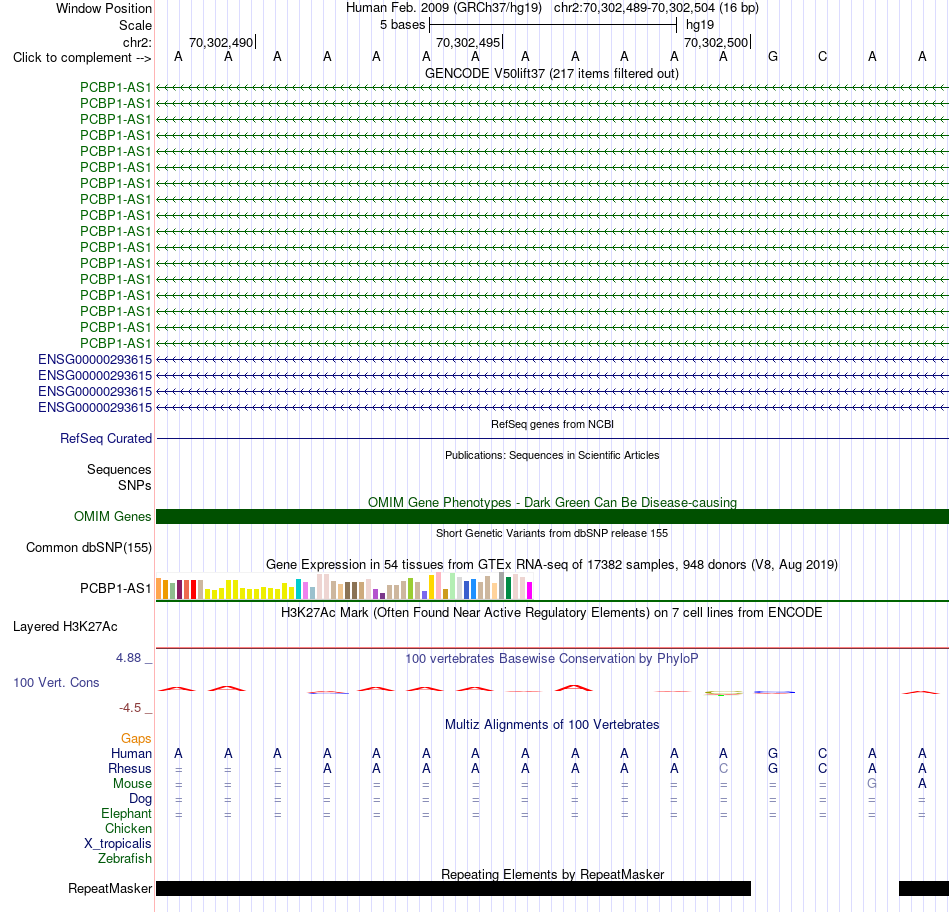Click the 100 Vert. Cons label
950x912 pixels.
coord(56,682)
